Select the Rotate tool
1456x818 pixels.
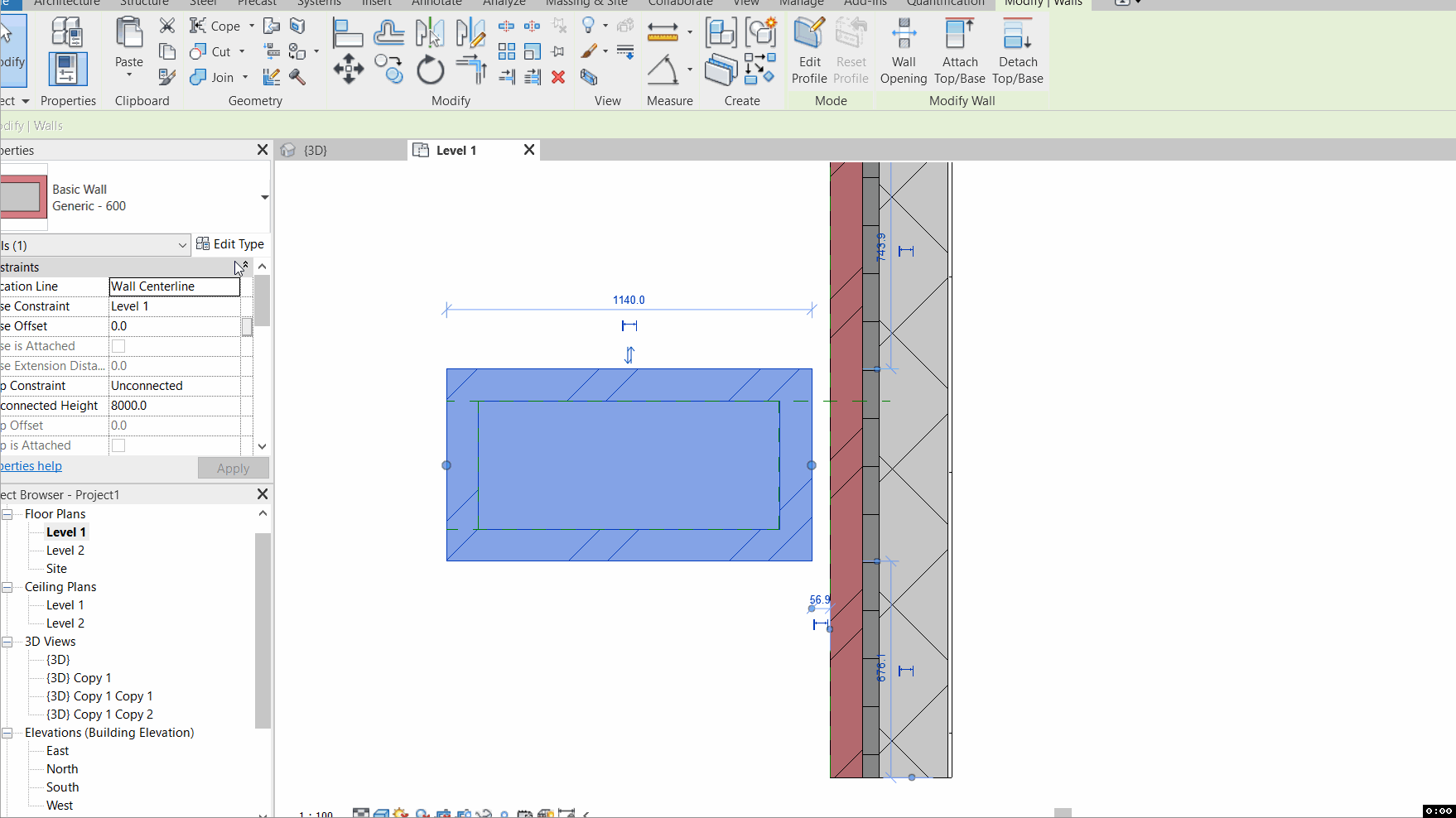[x=430, y=70]
